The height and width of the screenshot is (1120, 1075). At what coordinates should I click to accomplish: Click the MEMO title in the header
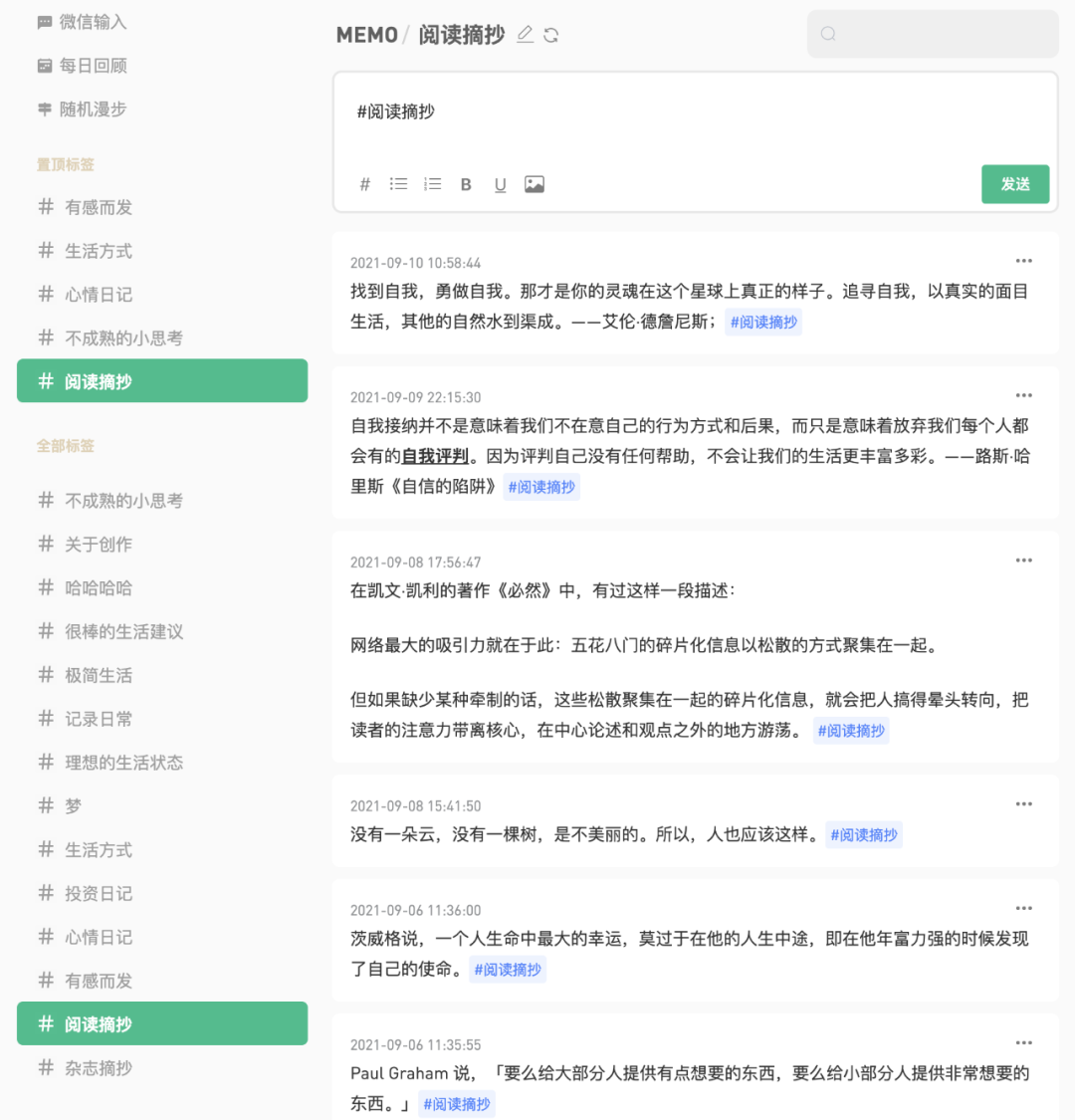tap(366, 34)
